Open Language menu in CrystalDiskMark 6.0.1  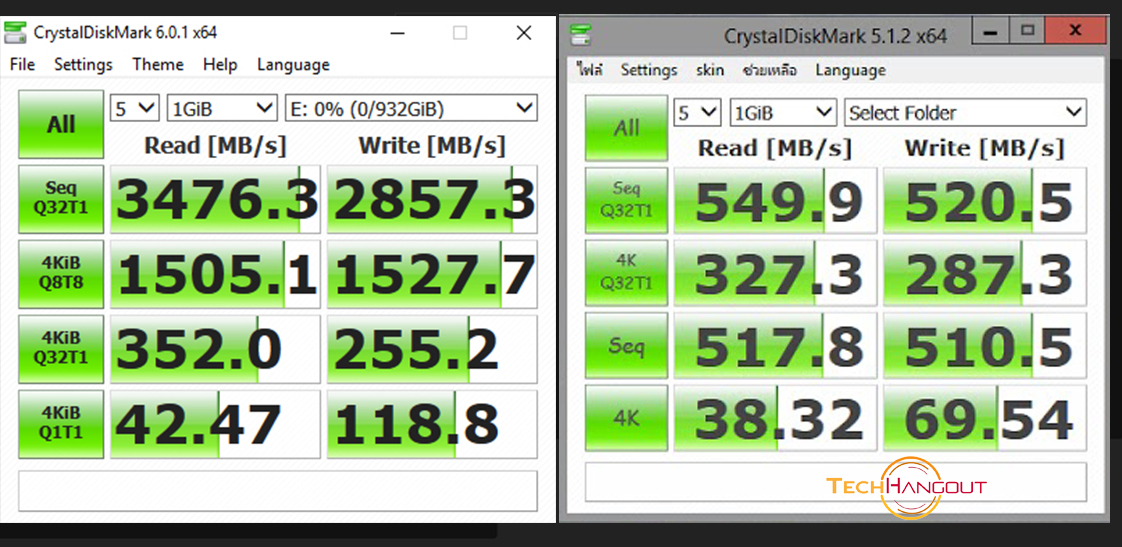(x=293, y=64)
